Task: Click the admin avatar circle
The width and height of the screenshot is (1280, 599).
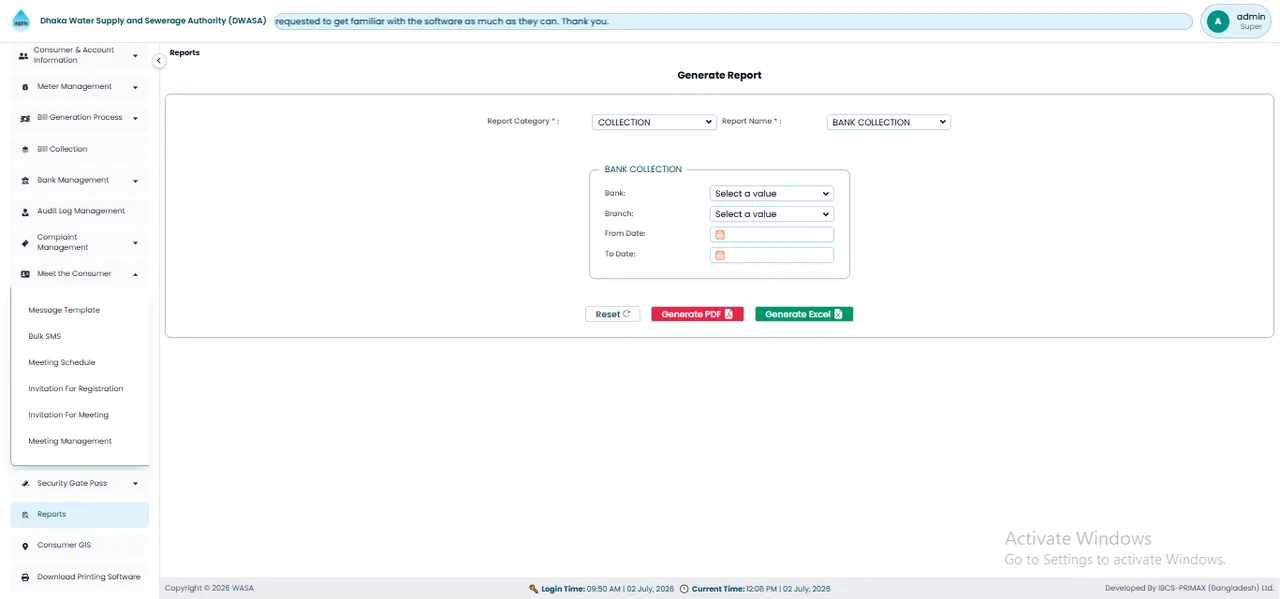Action: [1218, 21]
